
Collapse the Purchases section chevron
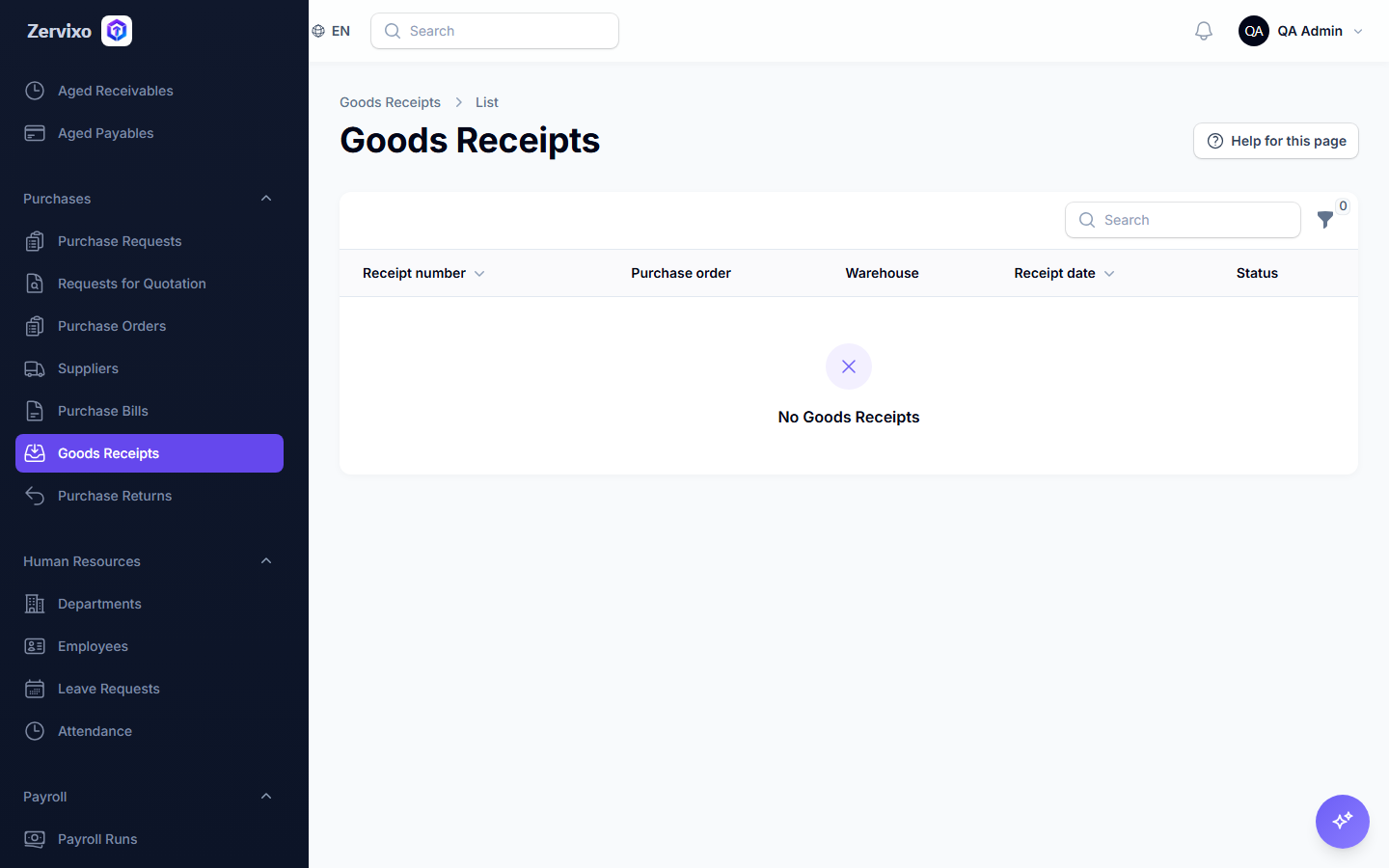pyautogui.click(x=266, y=199)
